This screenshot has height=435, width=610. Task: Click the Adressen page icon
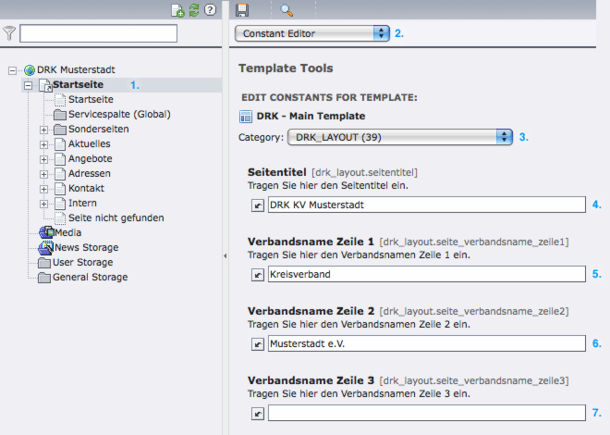point(60,174)
